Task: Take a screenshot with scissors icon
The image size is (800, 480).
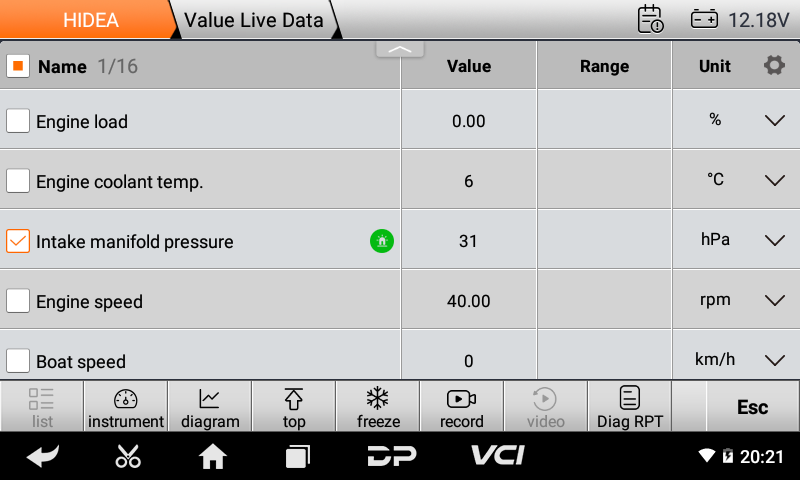Action: 128,456
